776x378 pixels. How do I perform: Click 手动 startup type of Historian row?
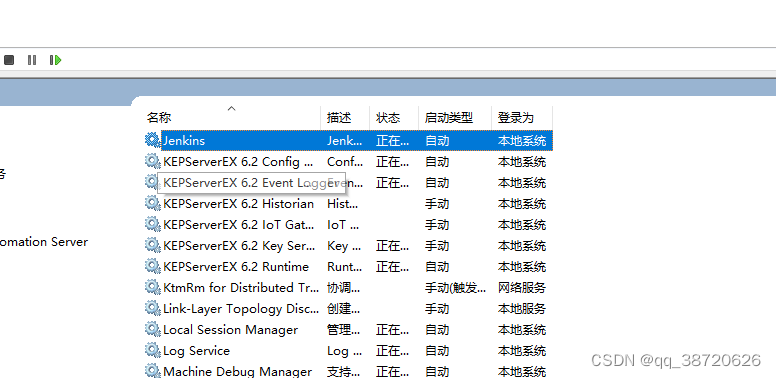tap(437, 203)
